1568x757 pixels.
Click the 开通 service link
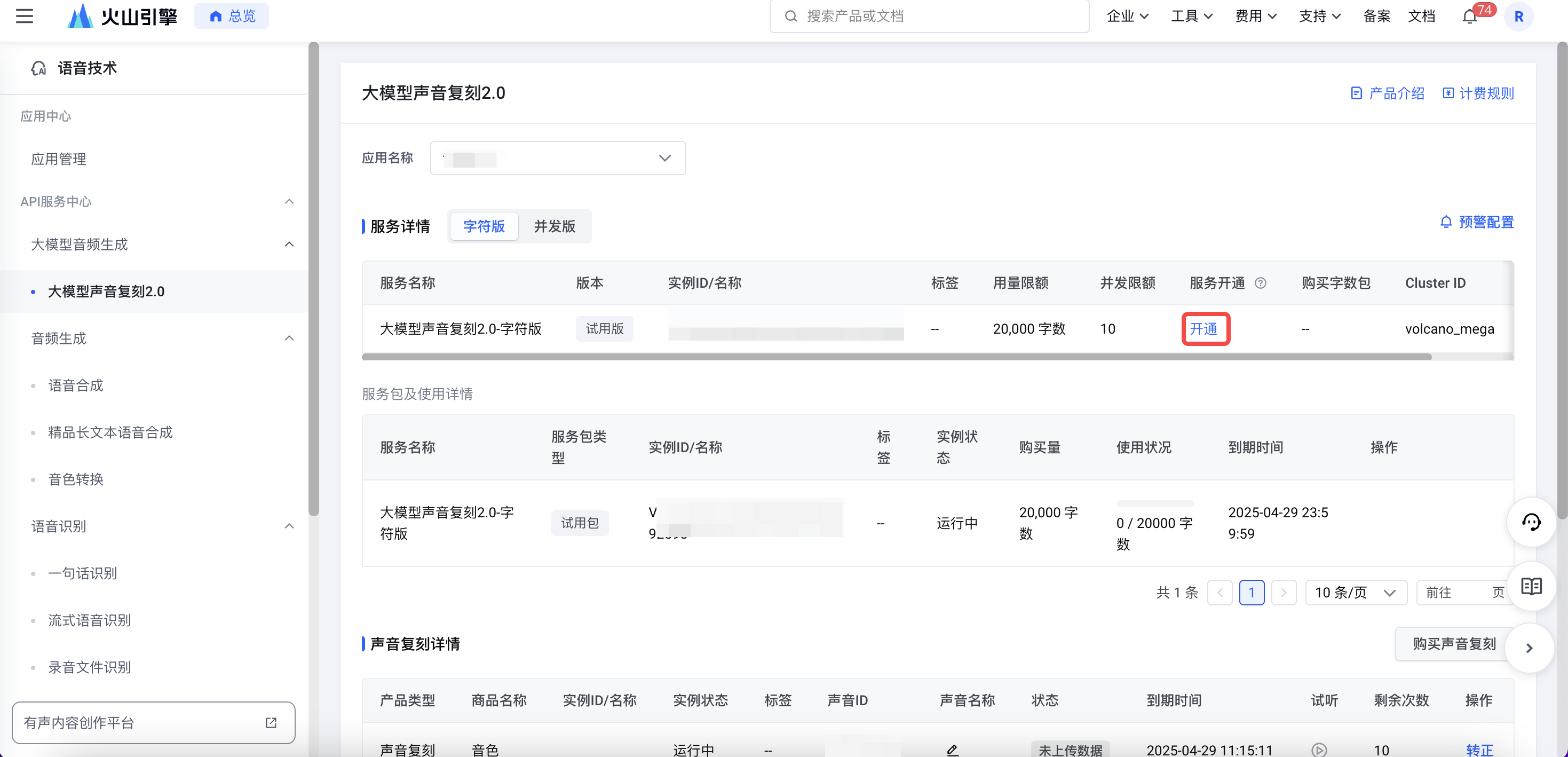[x=1203, y=328]
